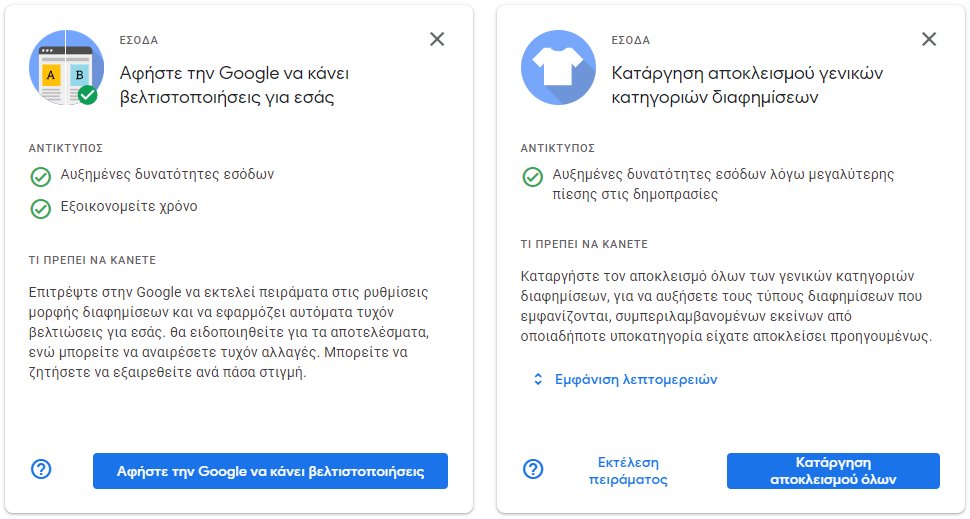This screenshot has height=519, width=970.
Task: Click the left card title about Google optimizations
Action: [234, 86]
